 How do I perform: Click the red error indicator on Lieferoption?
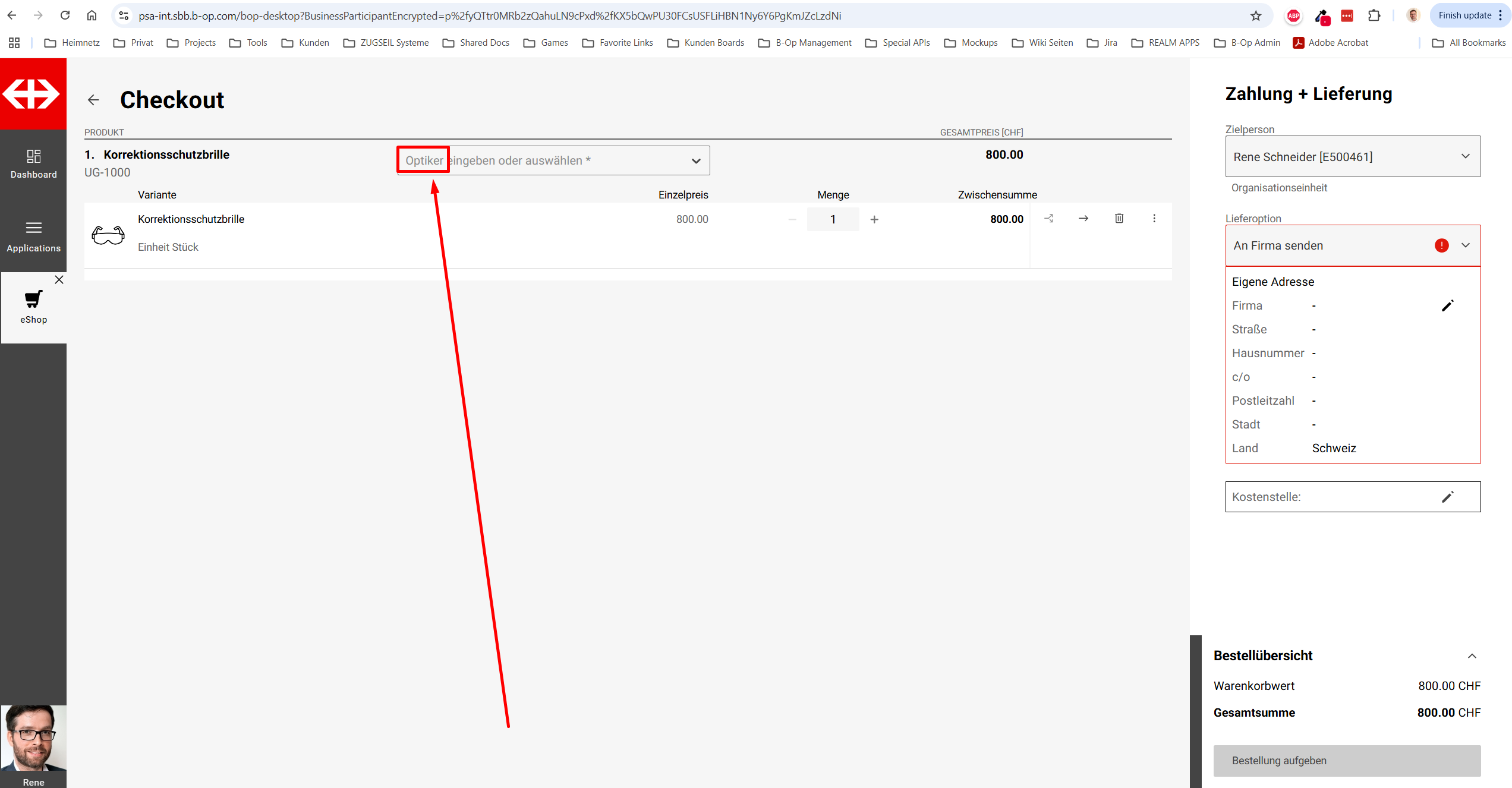pyautogui.click(x=1441, y=245)
